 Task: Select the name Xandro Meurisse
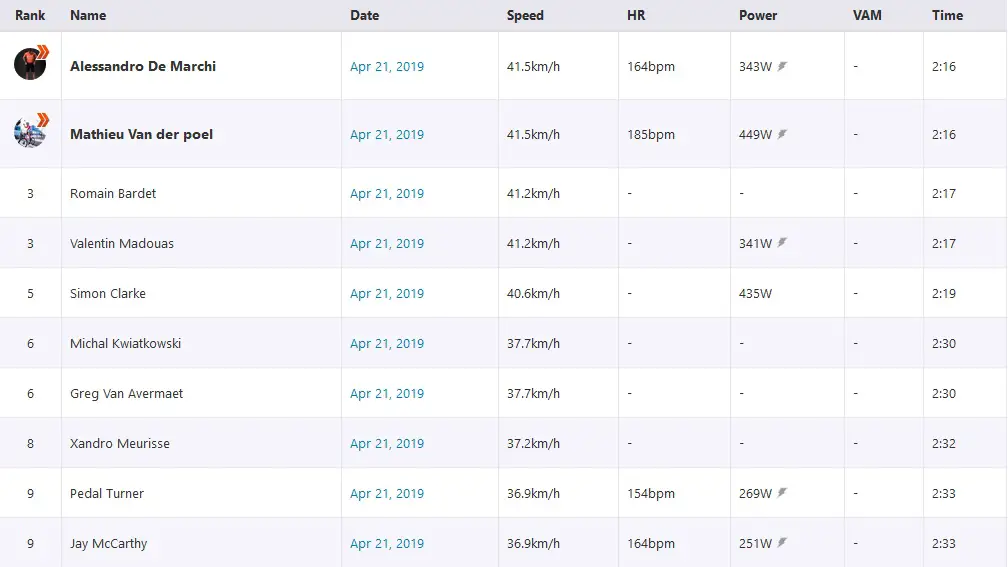120,444
